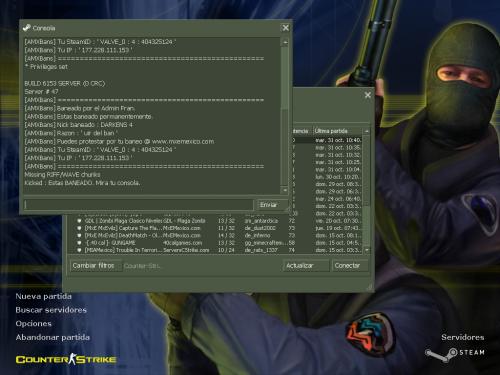
Task: Open Opciones from main menu
Action: click(33, 324)
